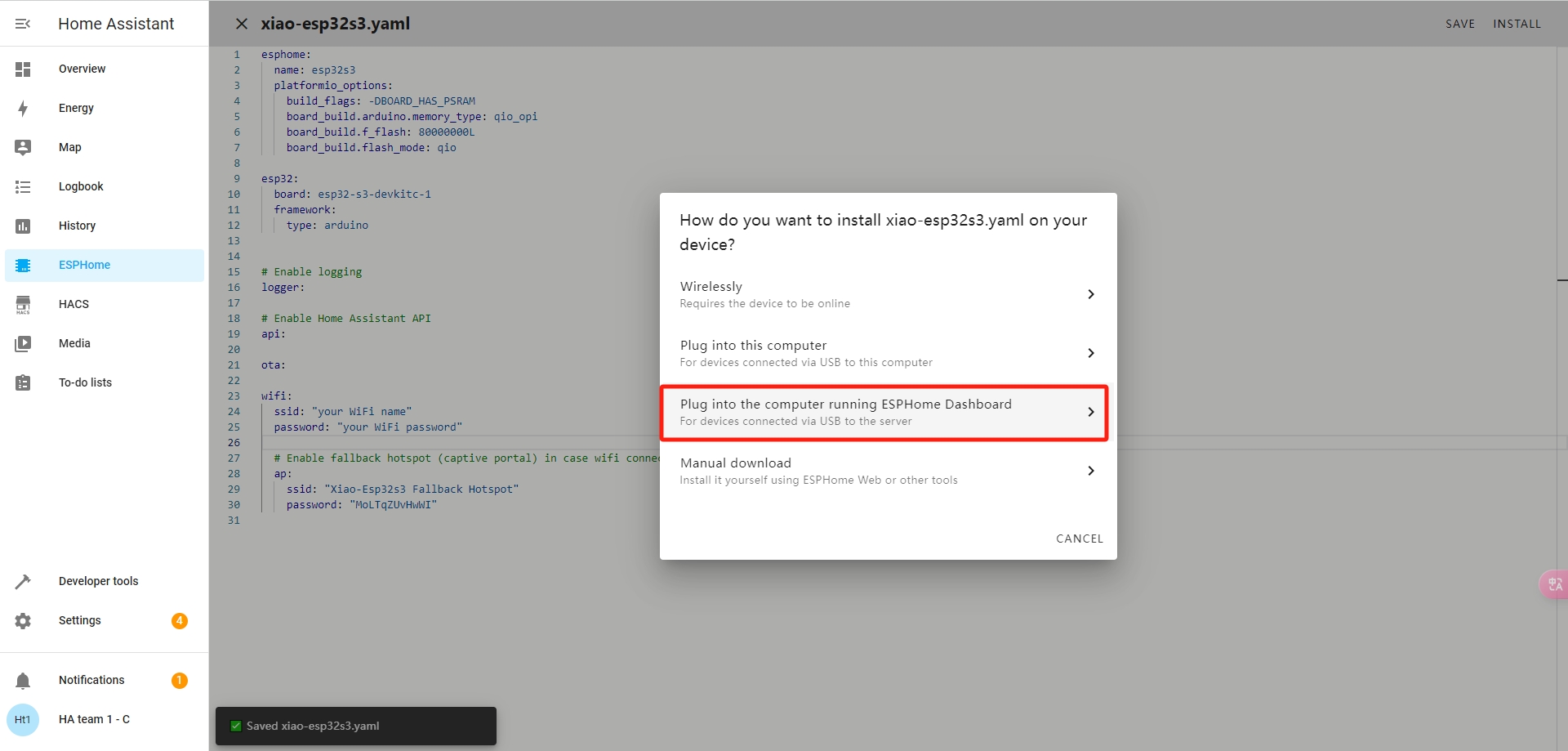Choose Manual download option

coord(888,471)
